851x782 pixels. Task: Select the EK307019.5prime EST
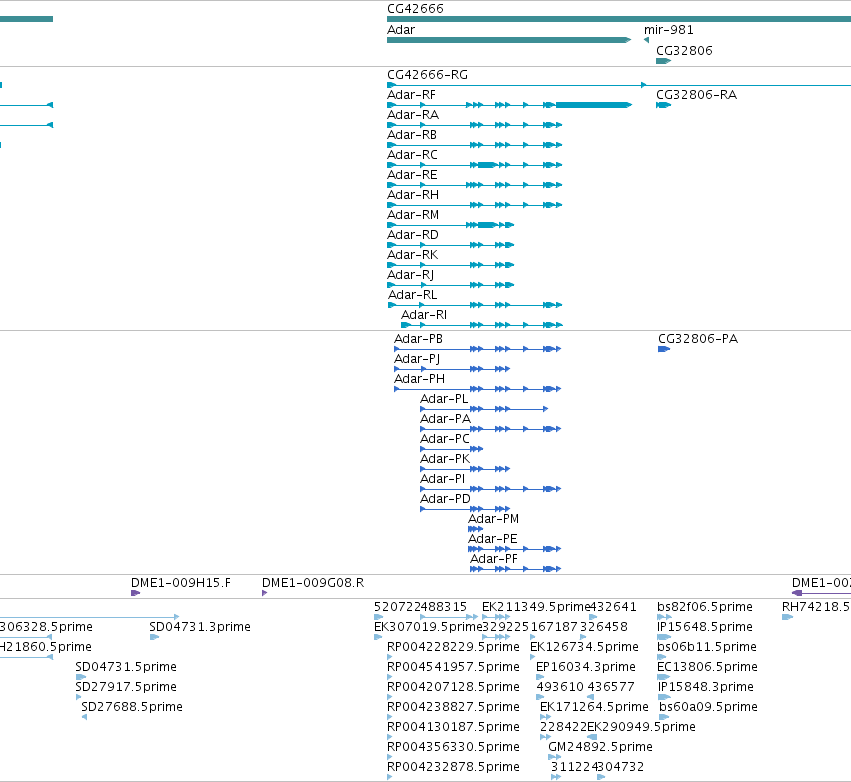(378, 637)
